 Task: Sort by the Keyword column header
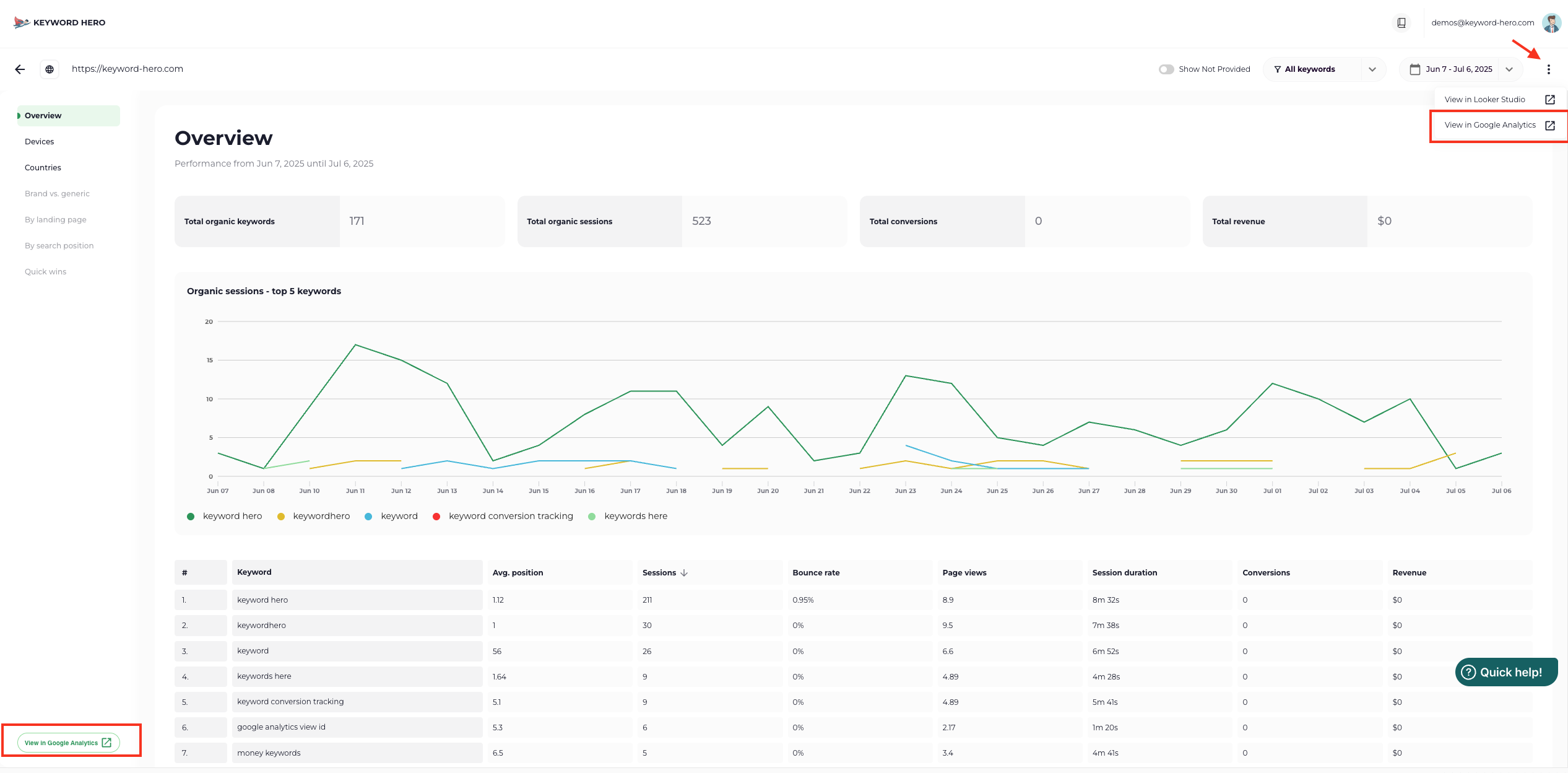(x=357, y=572)
